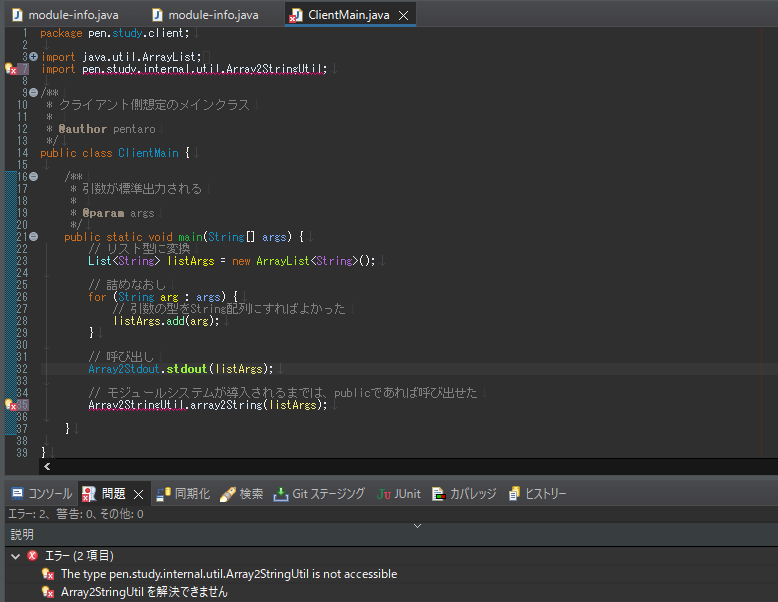
Task: Collapse the main method at line 21
Action: point(33,237)
